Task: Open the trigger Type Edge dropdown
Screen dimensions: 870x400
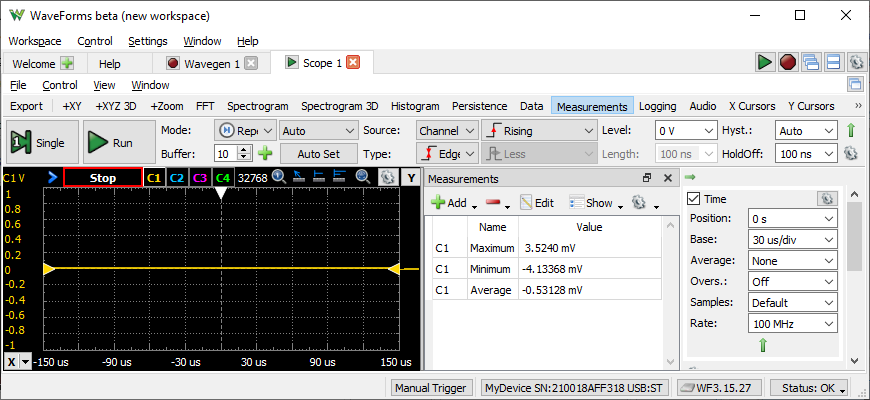Action: click(x=447, y=154)
